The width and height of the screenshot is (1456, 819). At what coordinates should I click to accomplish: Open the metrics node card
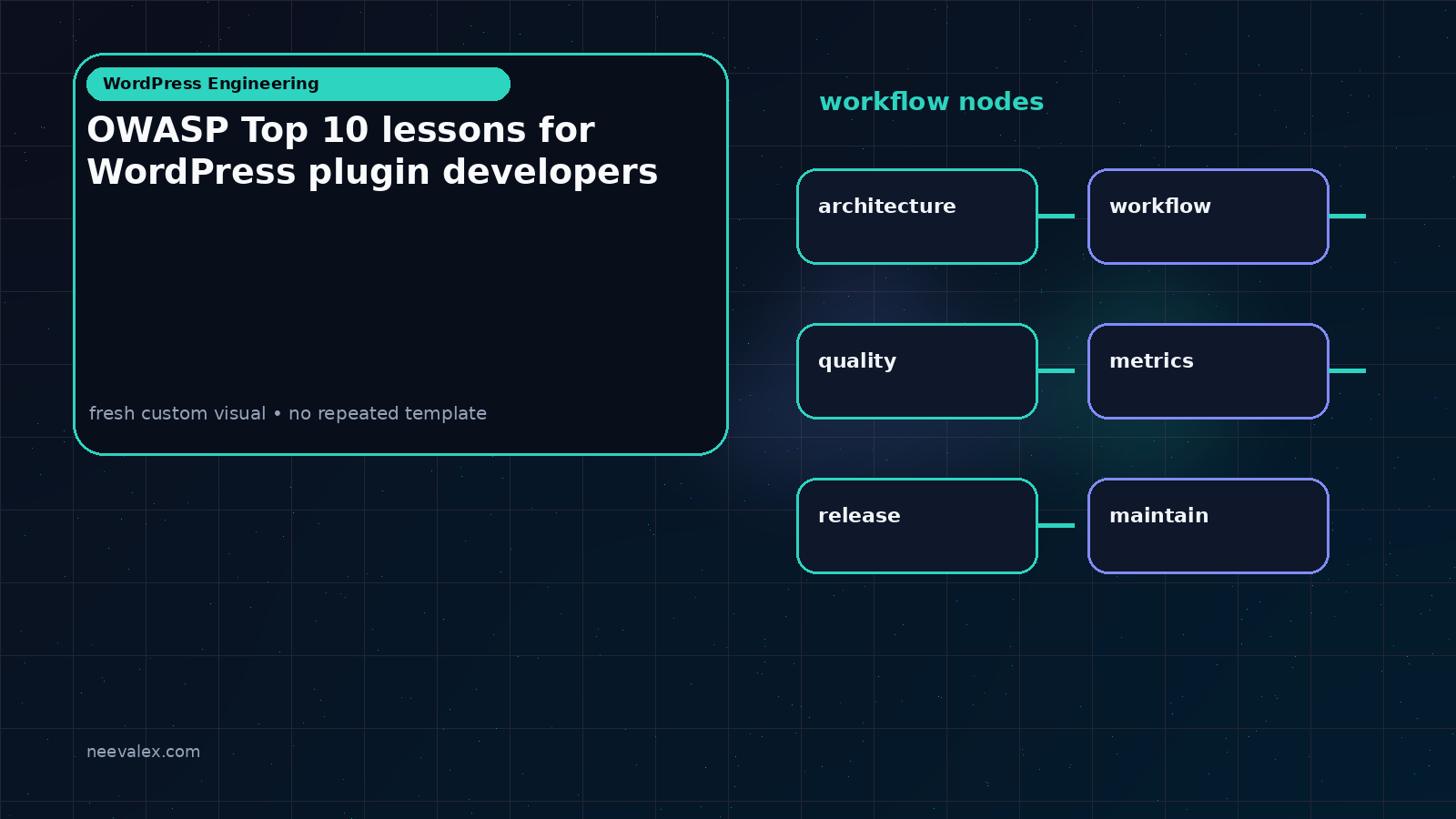tap(1208, 371)
